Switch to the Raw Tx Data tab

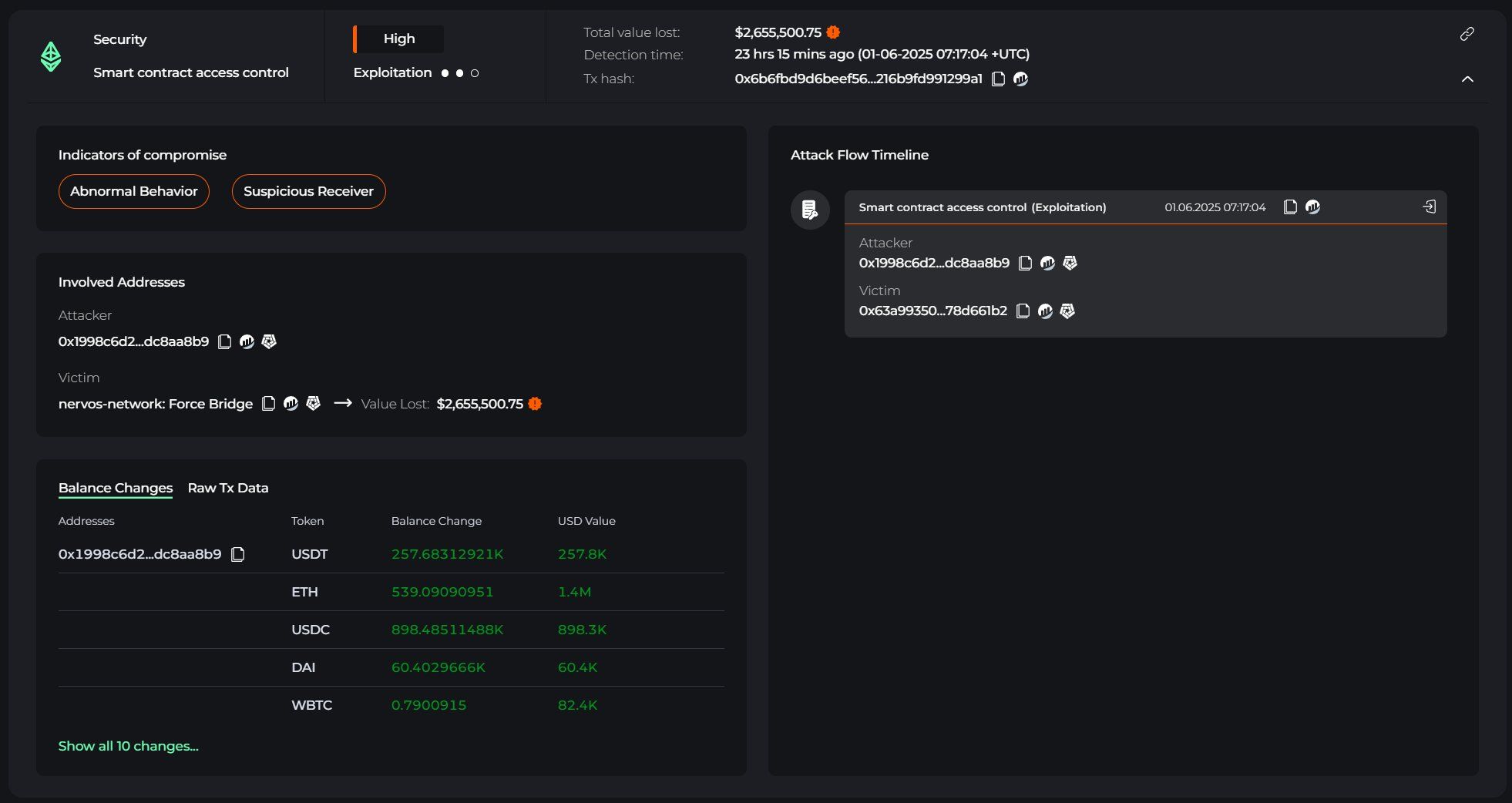(x=227, y=488)
